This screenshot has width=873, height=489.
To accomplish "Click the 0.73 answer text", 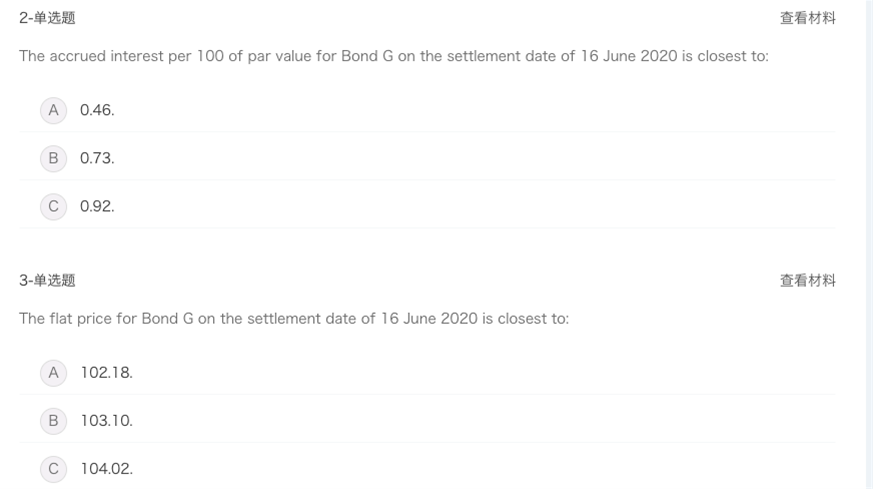I will click(x=97, y=158).
